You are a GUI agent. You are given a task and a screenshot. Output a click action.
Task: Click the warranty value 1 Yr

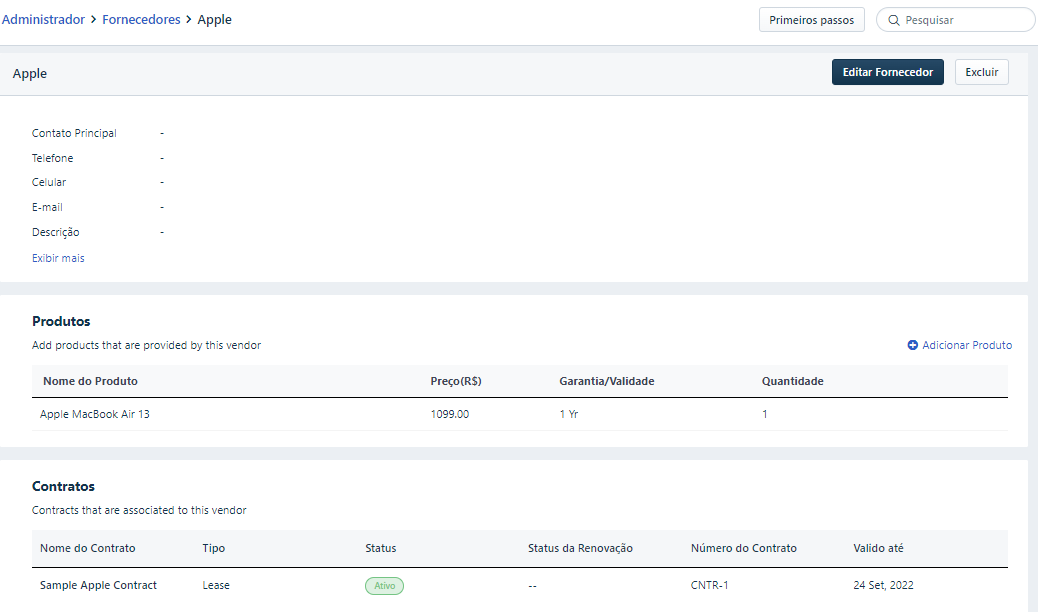(x=569, y=414)
